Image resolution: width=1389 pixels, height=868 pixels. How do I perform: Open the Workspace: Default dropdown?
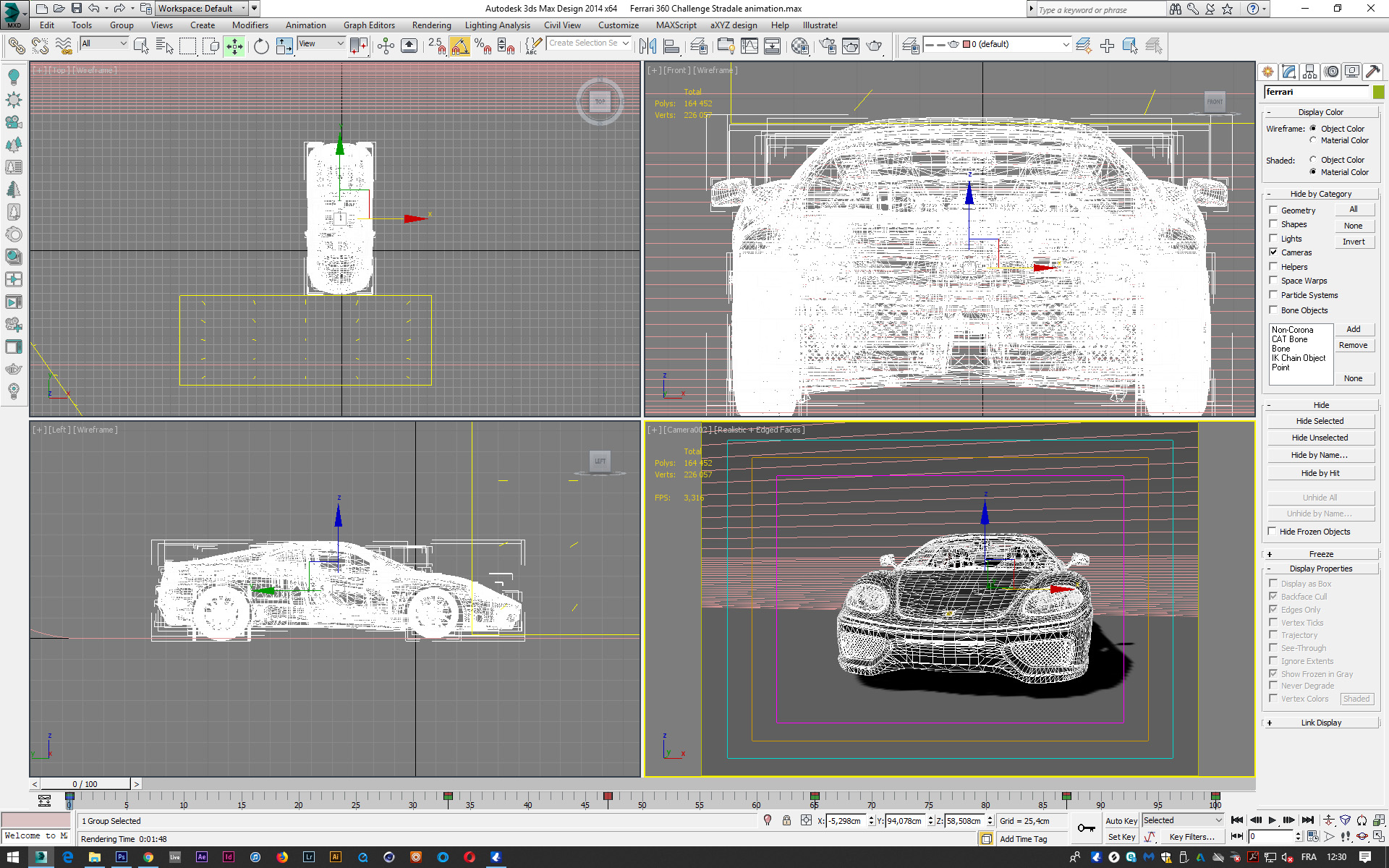click(202, 9)
